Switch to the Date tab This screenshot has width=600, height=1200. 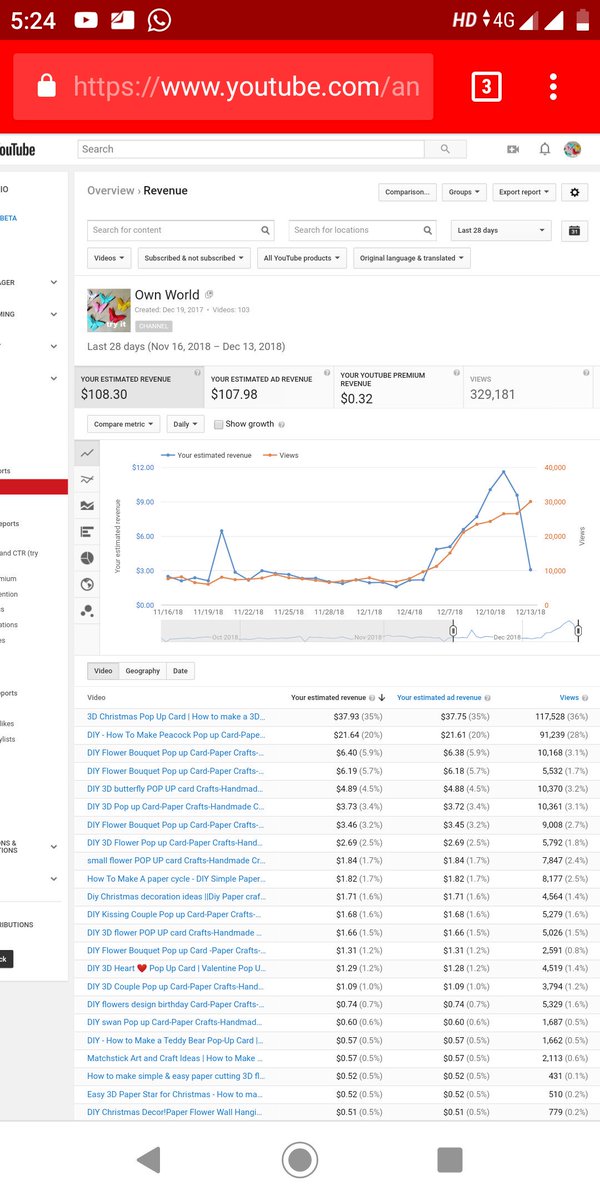point(180,671)
